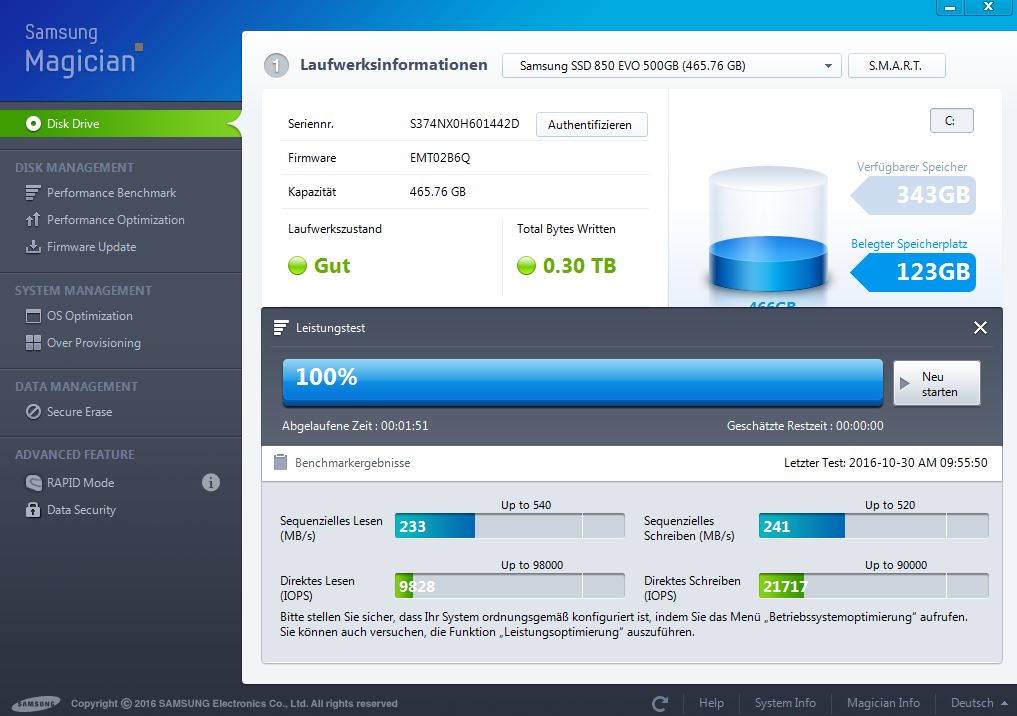Click the Firmware Update download icon
Screen dimensions: 1017x716
coord(33,246)
